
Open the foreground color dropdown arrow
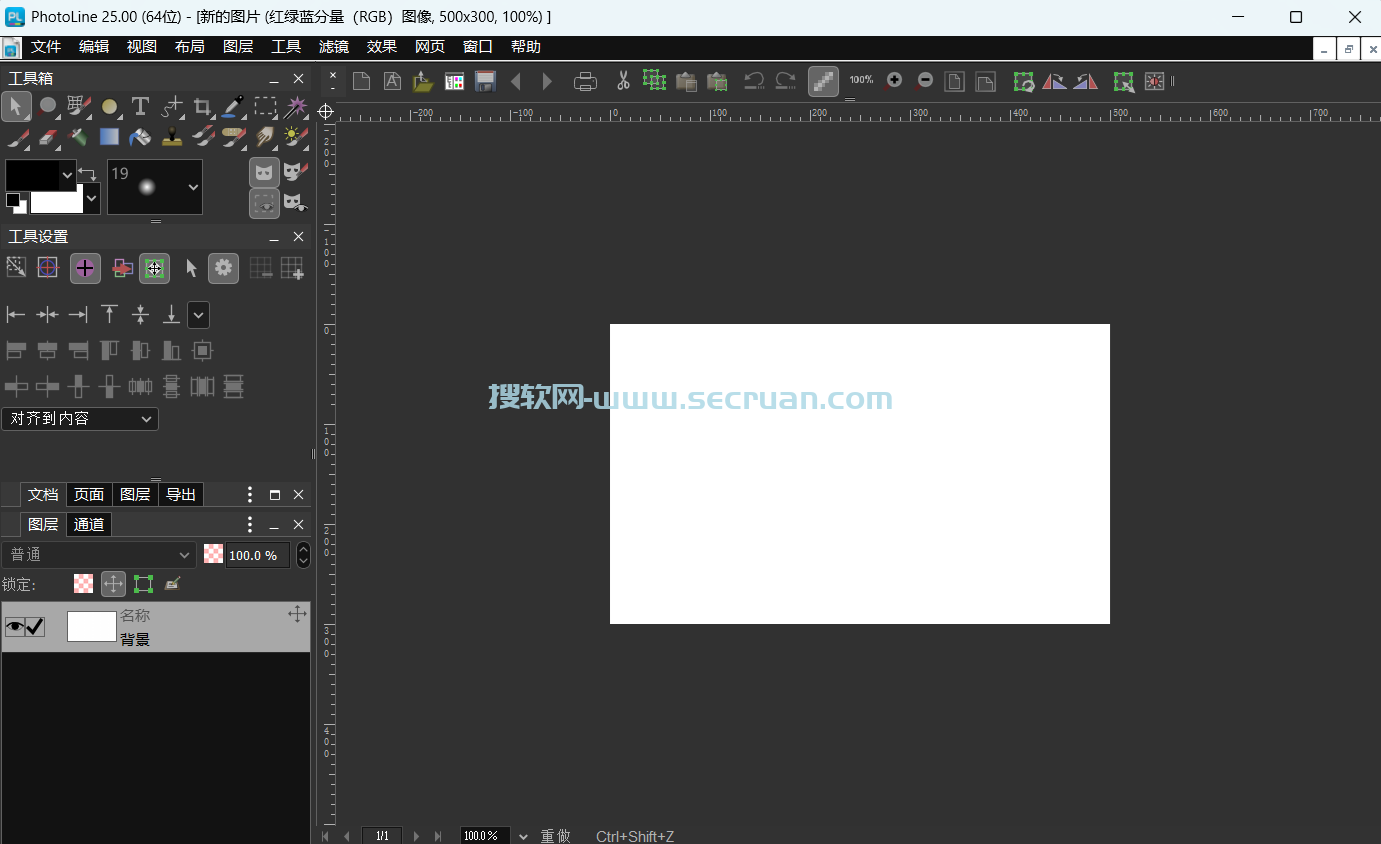coord(68,175)
